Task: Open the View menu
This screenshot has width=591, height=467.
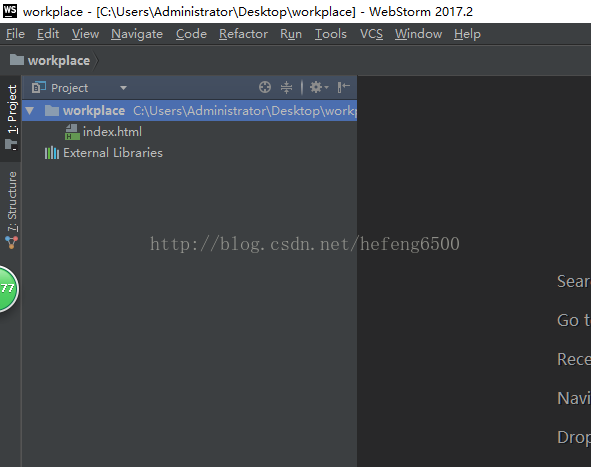Action: pyautogui.click(x=85, y=34)
